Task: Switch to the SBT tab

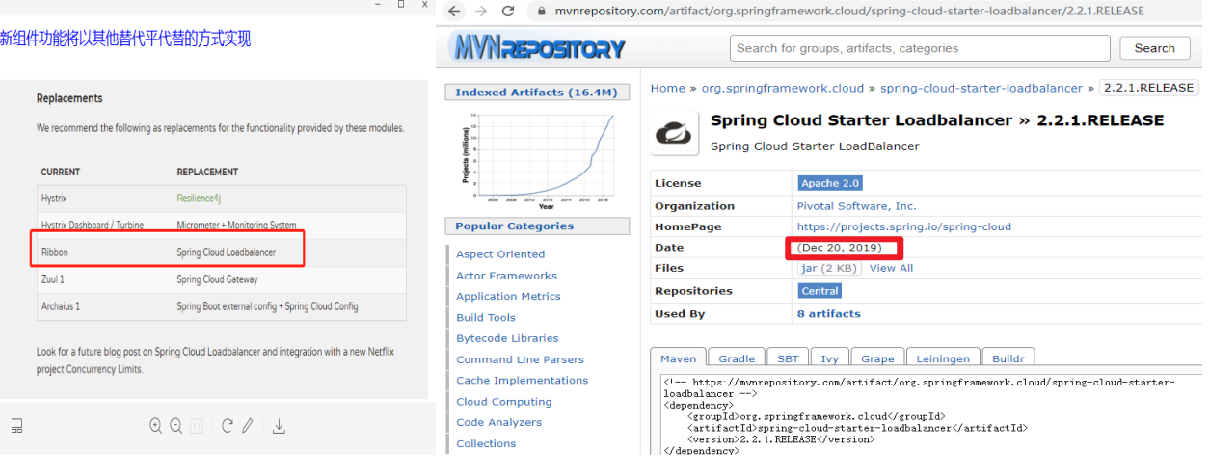Action: [x=787, y=358]
